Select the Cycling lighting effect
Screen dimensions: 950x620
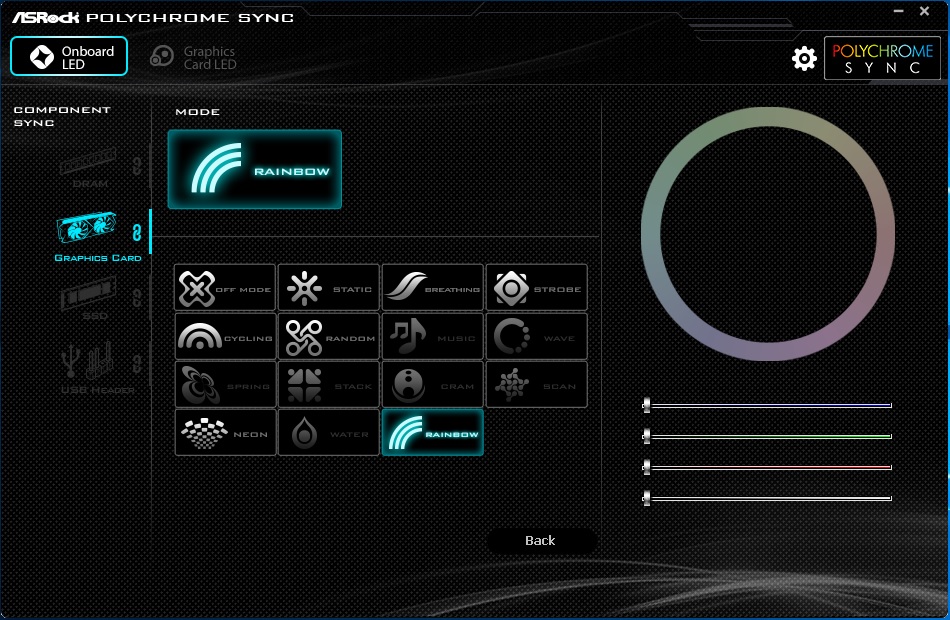[x=225, y=338]
